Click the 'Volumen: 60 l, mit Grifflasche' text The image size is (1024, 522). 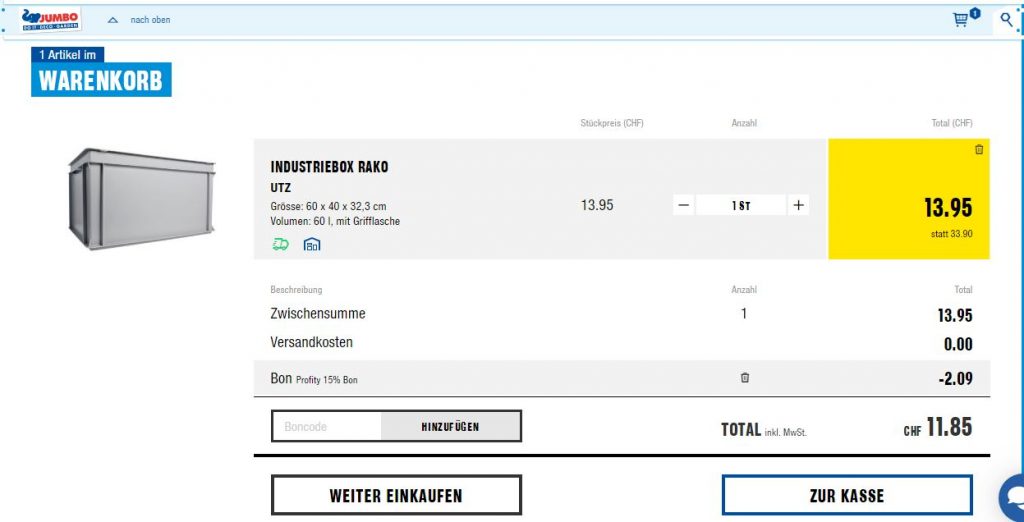click(335, 221)
